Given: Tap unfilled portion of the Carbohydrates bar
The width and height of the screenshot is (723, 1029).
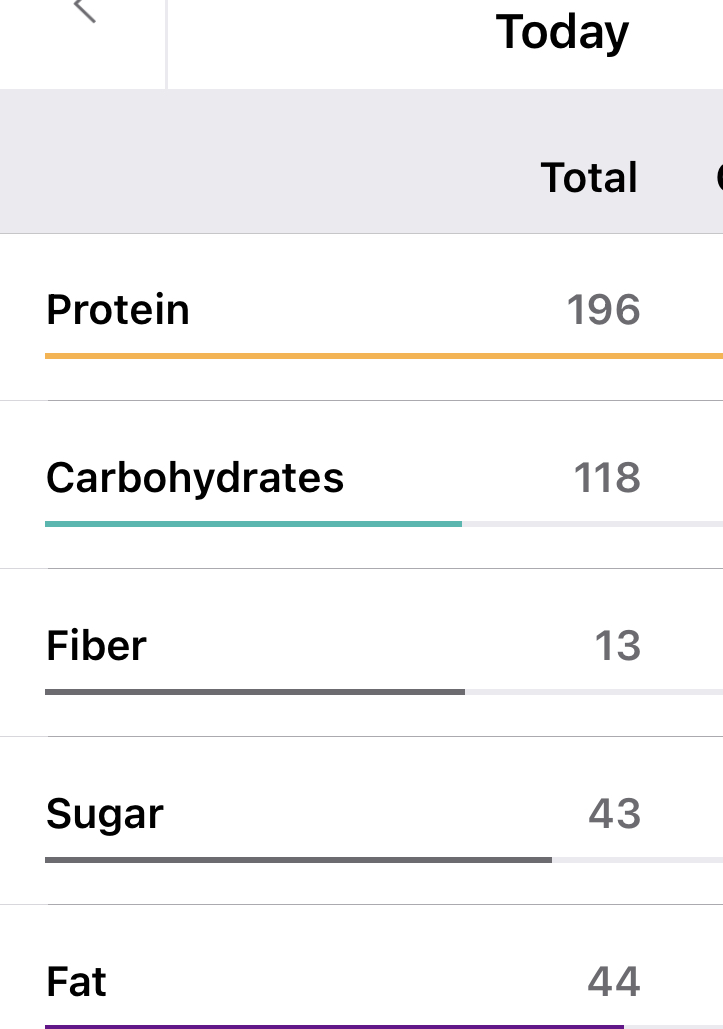Looking at the screenshot, I should (592, 523).
